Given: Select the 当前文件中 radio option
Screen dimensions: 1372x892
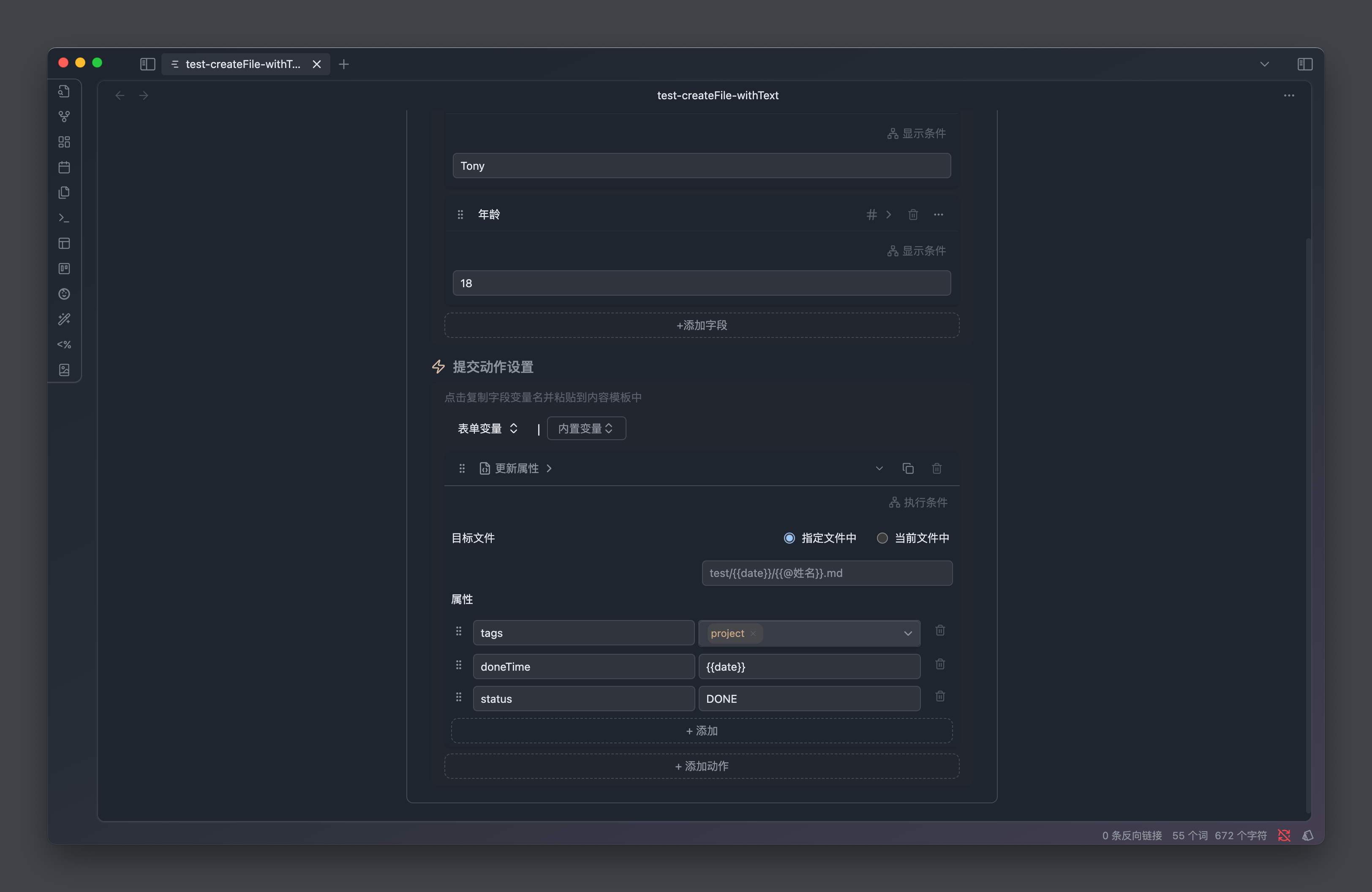Looking at the screenshot, I should click(882, 538).
